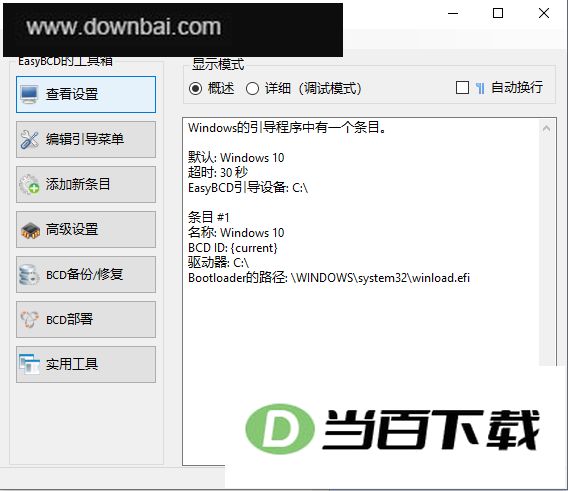Enable the 自动换行 word wrap checkbox
The width and height of the screenshot is (568, 491).
point(462,88)
